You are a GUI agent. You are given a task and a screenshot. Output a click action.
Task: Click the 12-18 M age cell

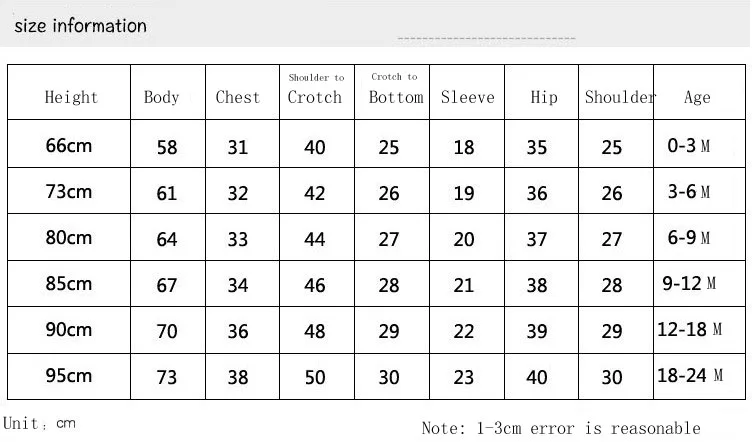click(x=689, y=329)
